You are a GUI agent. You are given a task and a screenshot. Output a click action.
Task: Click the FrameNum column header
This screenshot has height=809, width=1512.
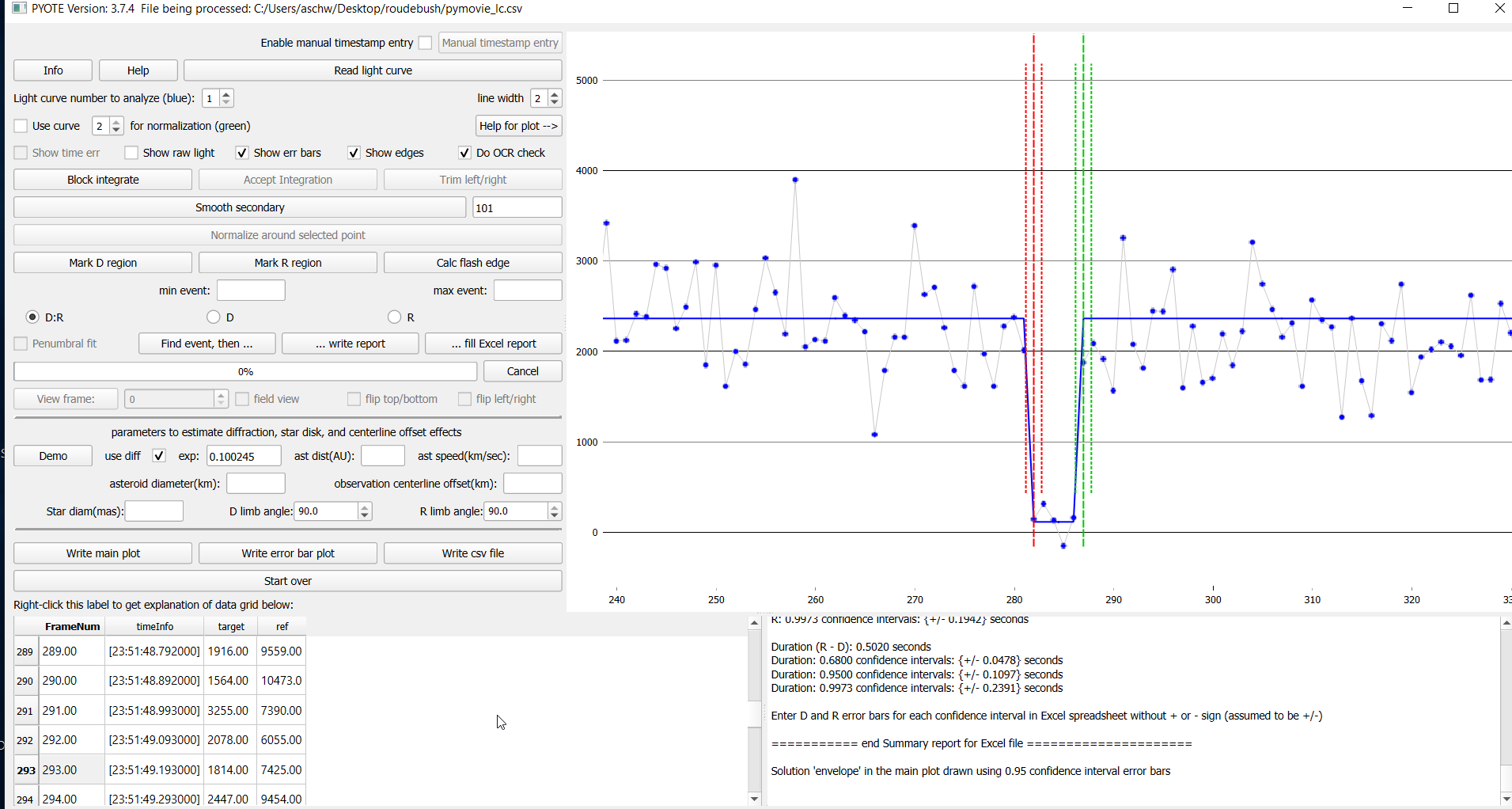point(72,626)
